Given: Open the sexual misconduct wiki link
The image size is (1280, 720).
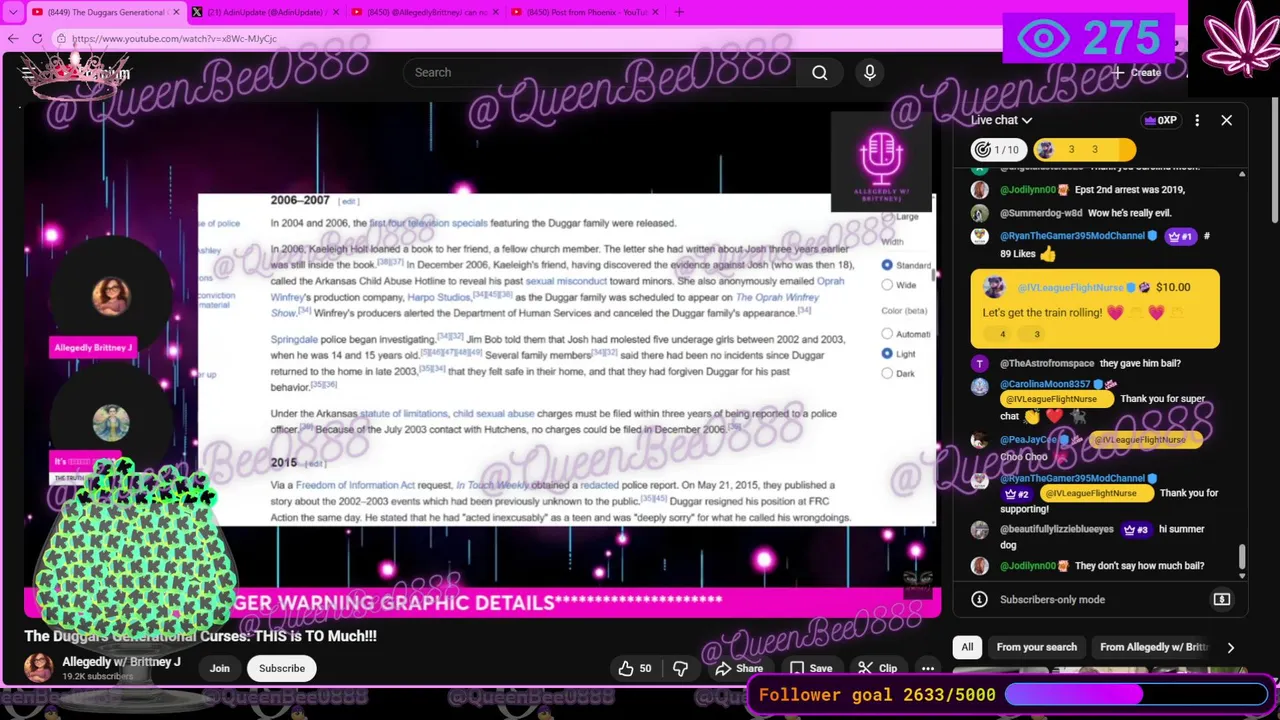Looking at the screenshot, I should click(x=566, y=281).
